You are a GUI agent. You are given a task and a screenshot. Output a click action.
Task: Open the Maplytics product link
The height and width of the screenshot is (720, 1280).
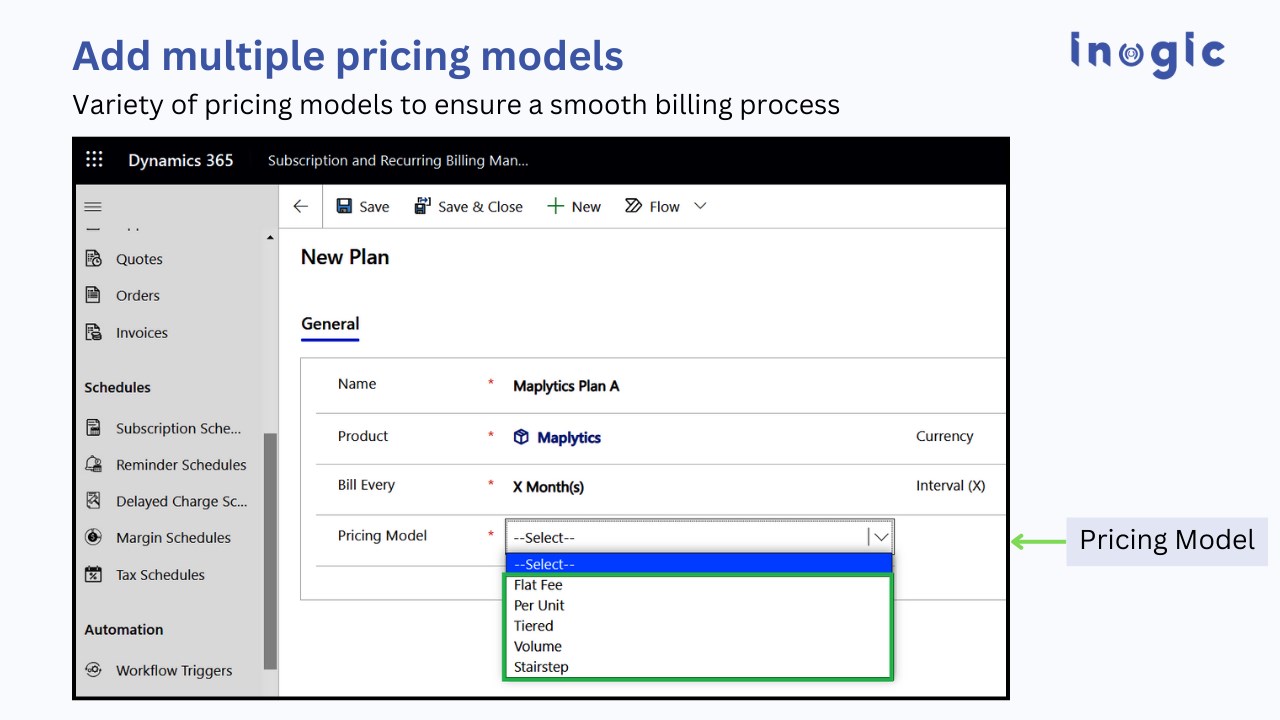point(569,437)
